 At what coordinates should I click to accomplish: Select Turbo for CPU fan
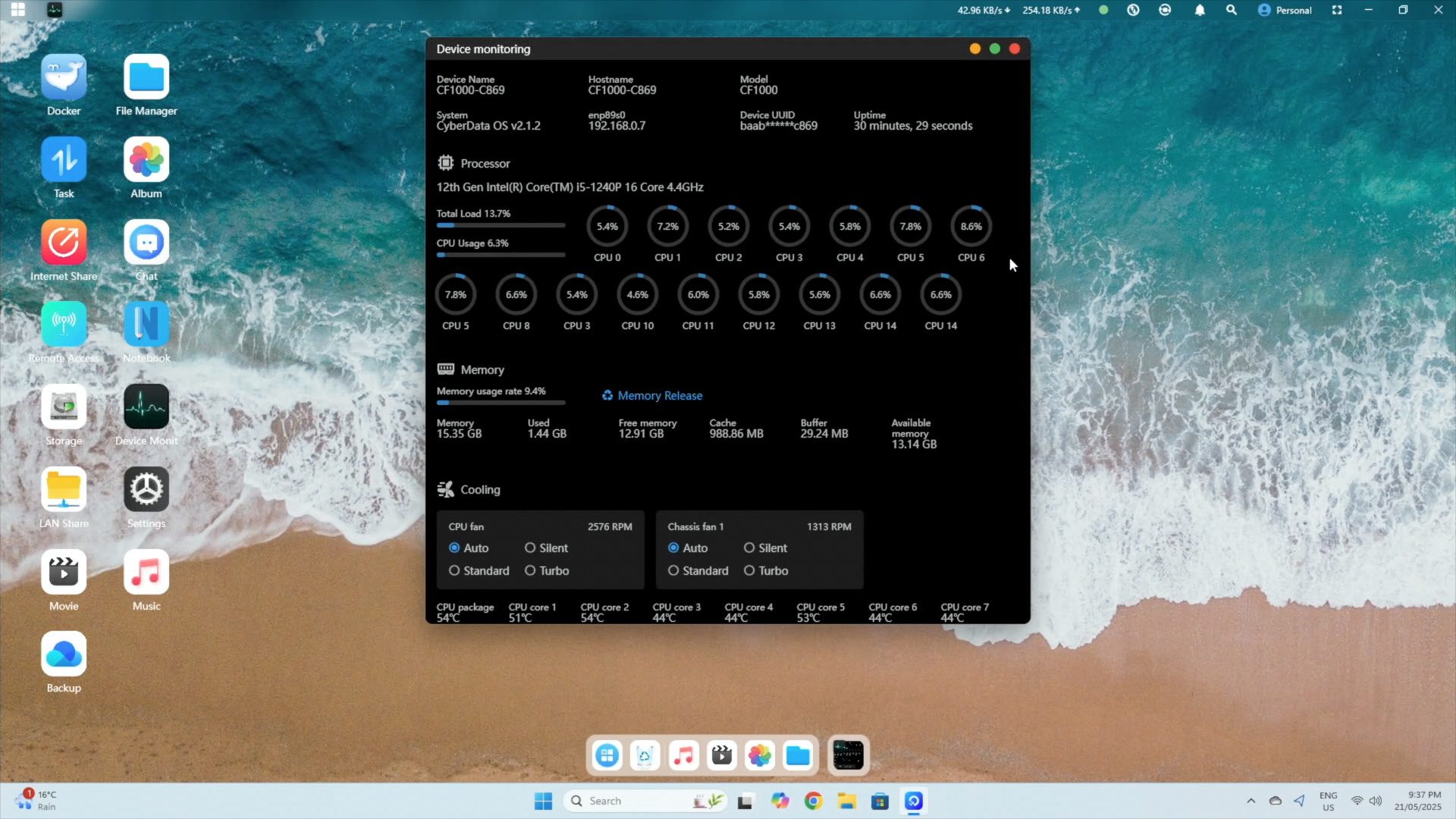tap(530, 571)
